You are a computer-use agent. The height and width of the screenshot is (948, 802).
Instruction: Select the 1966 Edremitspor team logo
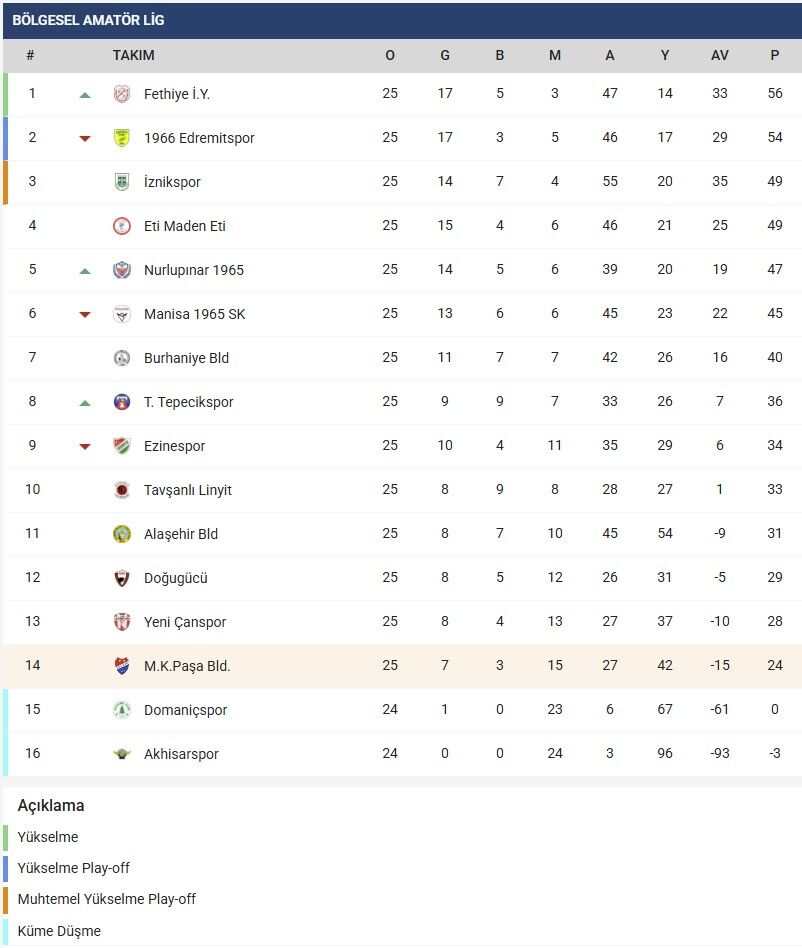point(121,138)
